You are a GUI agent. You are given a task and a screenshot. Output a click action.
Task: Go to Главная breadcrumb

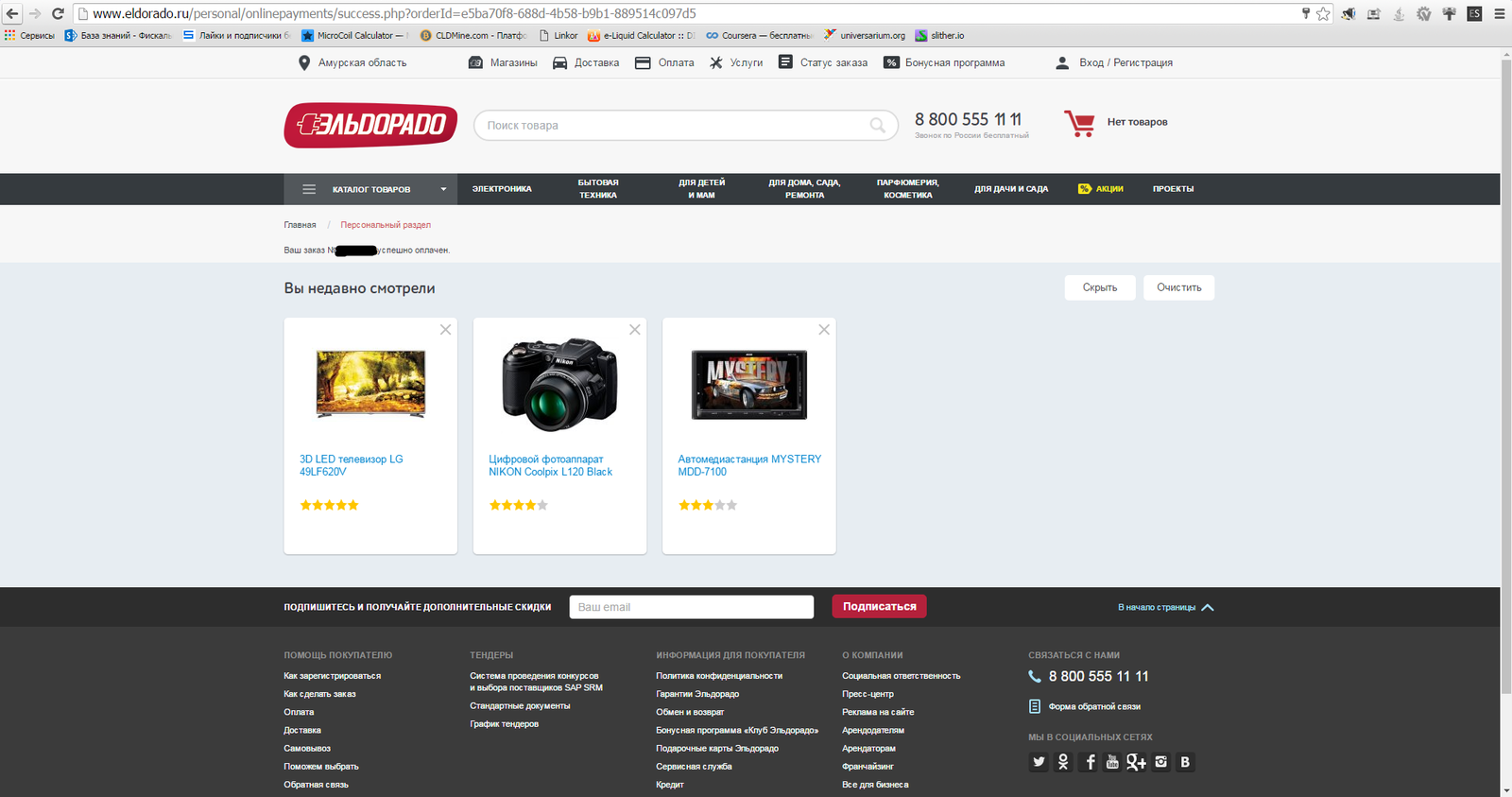pos(300,225)
